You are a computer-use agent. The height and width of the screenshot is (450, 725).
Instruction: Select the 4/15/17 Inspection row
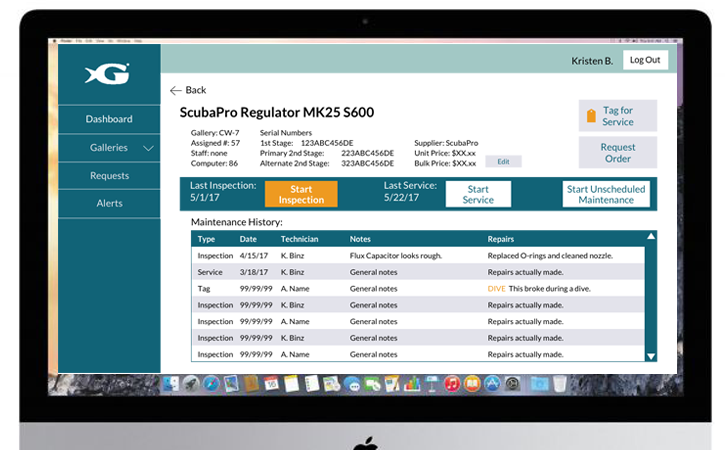(x=418, y=256)
